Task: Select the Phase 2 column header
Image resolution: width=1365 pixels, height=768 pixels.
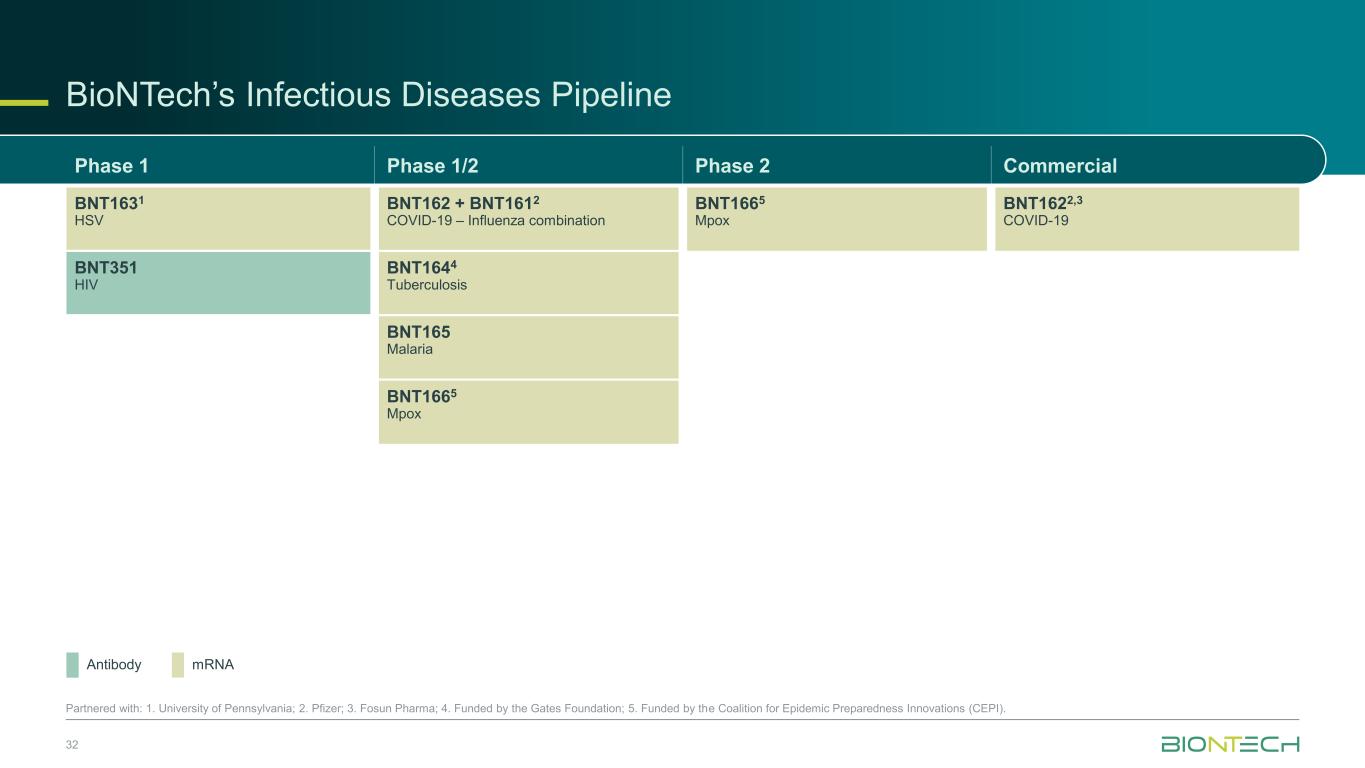Action: point(732,166)
